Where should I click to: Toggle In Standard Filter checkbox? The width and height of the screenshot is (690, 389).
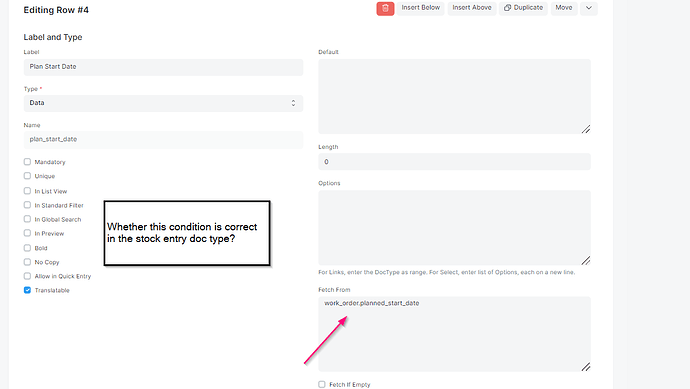pyautogui.click(x=27, y=205)
